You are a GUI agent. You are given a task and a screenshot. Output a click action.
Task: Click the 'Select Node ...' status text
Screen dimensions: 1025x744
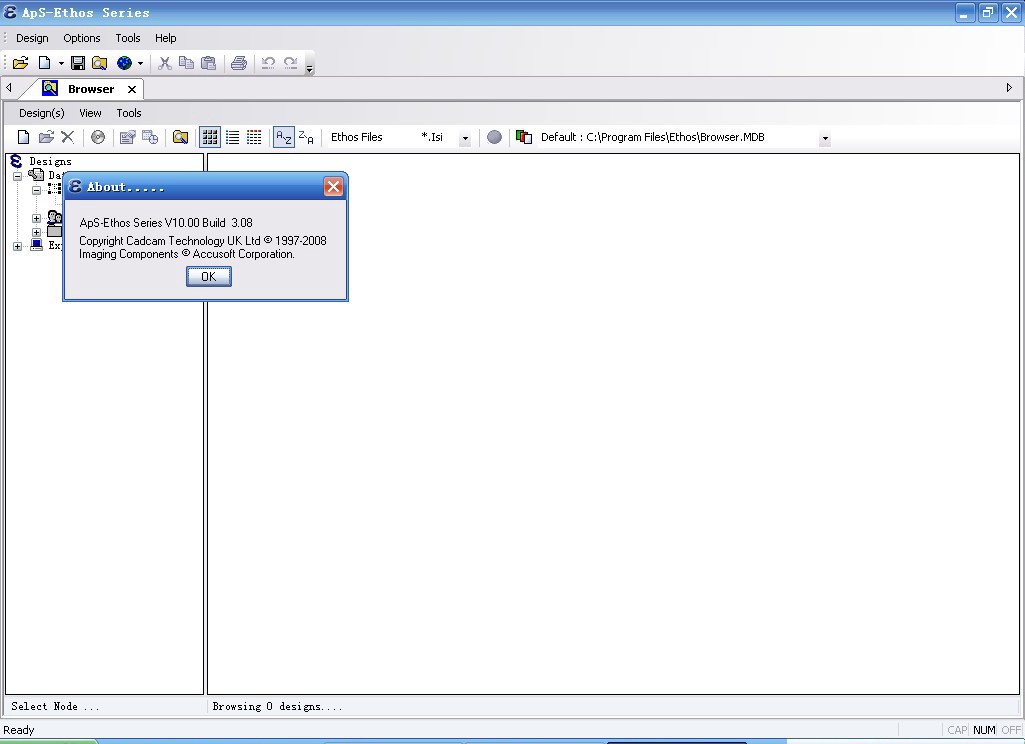(56, 706)
